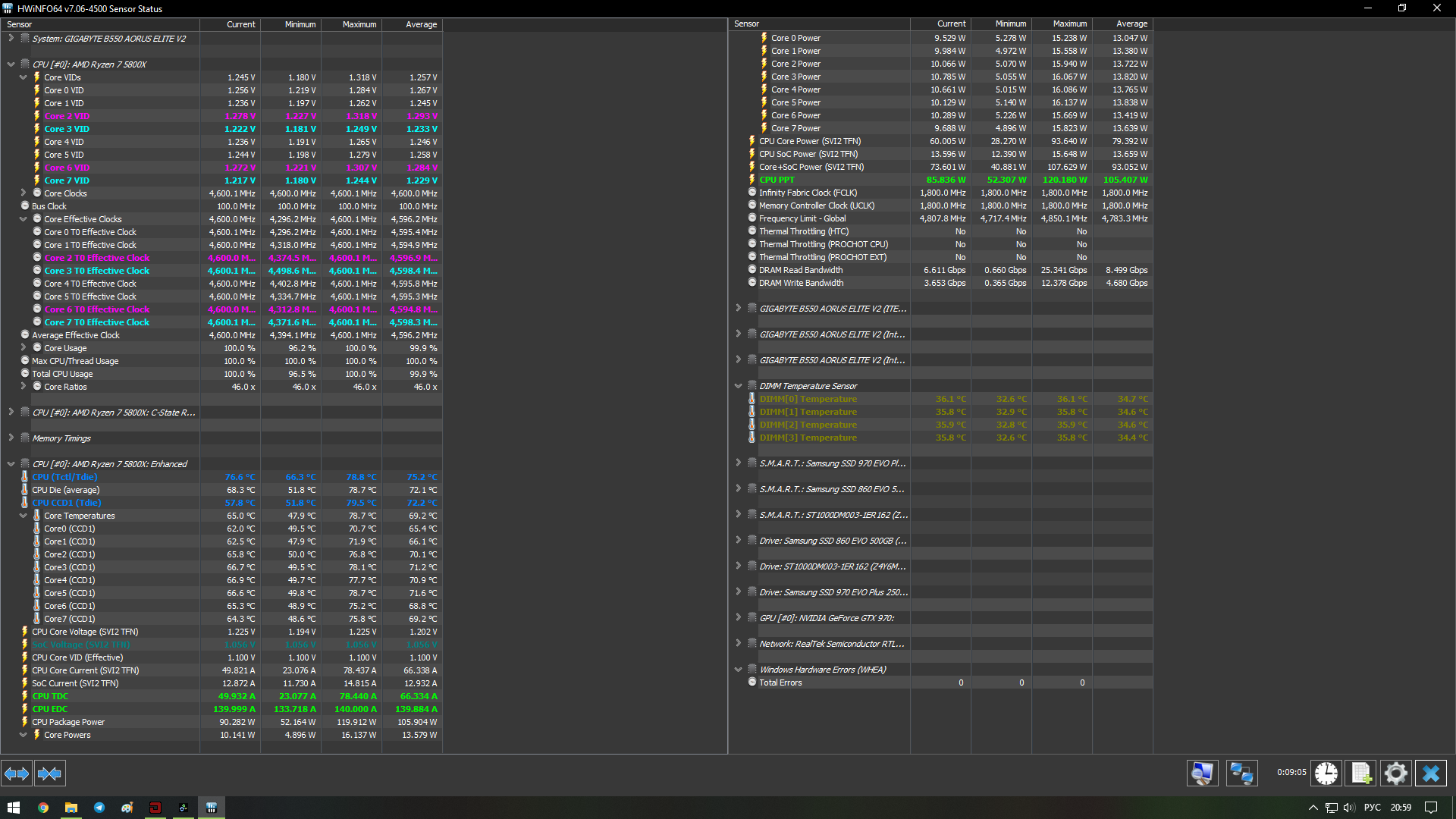
Task: Collapse the DIMM Temperature Sensor section
Action: 738,386
